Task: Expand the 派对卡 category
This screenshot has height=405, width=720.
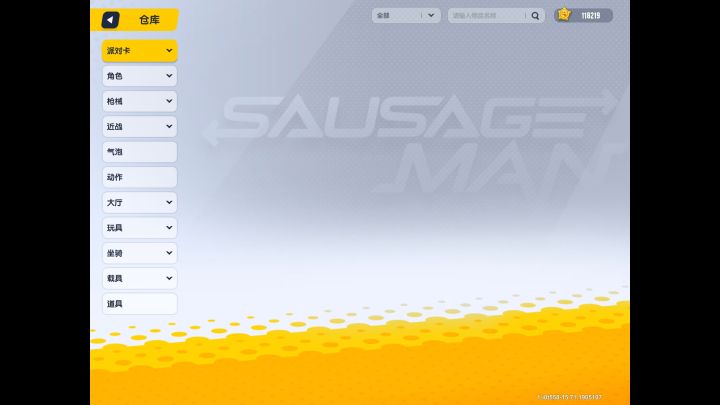Action: 140,51
